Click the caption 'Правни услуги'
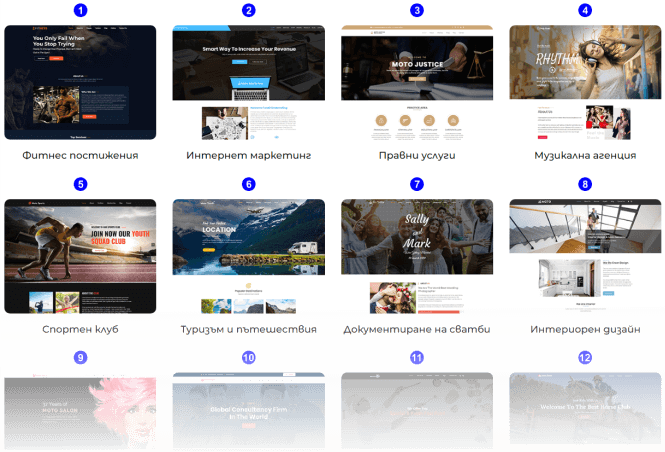The width and height of the screenshot is (665, 452). [x=417, y=156]
